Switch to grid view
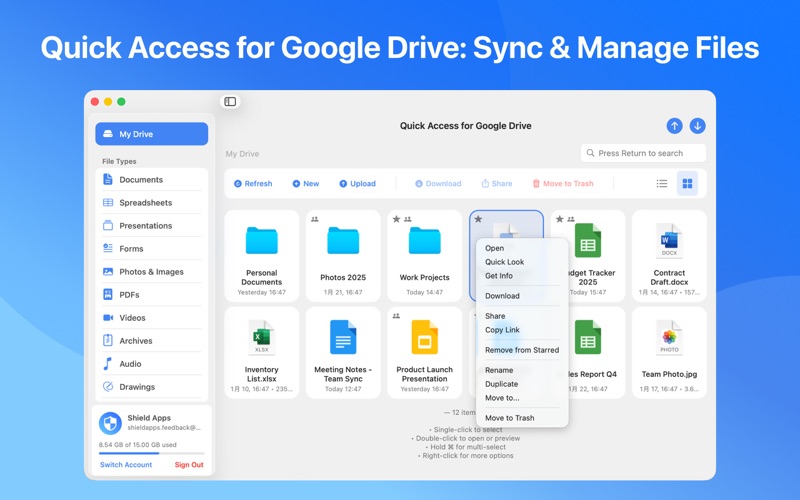This screenshot has width=800, height=500. [x=687, y=183]
